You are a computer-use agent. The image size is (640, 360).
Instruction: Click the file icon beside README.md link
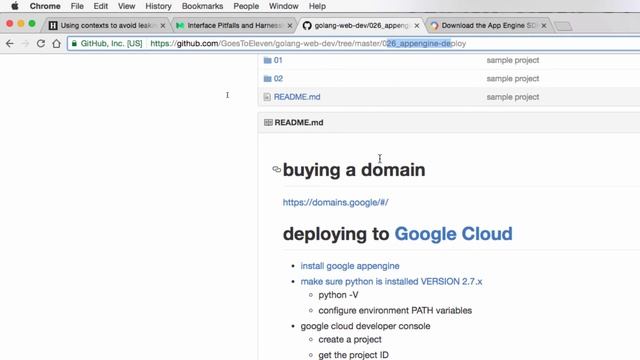pos(267,97)
